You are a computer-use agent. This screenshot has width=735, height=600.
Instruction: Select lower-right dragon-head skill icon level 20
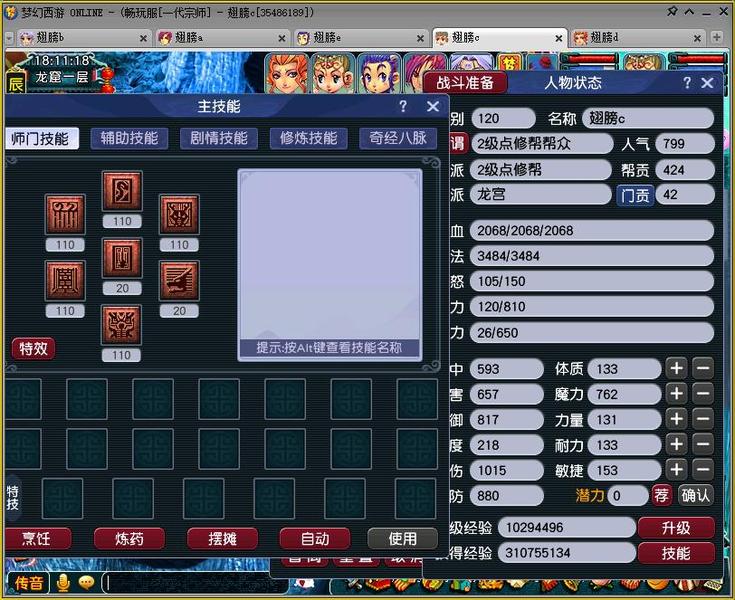pyautogui.click(x=179, y=280)
